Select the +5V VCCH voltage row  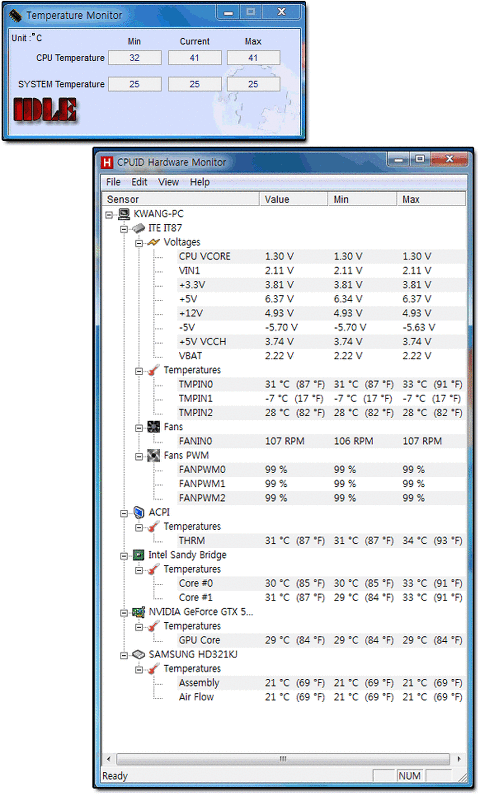[321, 342]
